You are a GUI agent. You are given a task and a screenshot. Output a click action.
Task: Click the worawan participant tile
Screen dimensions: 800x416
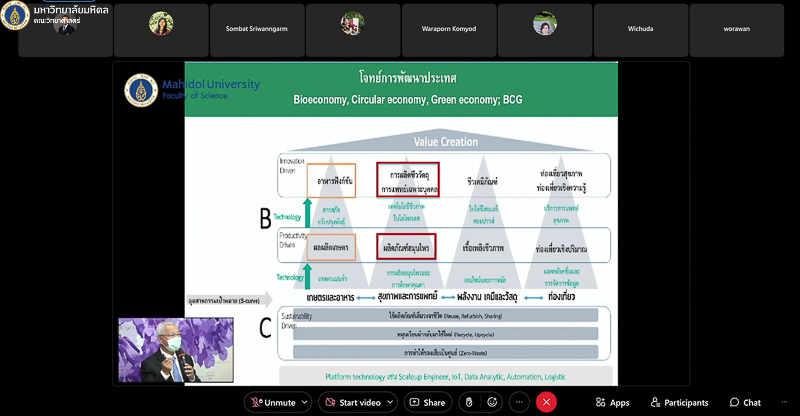(x=743, y=29)
